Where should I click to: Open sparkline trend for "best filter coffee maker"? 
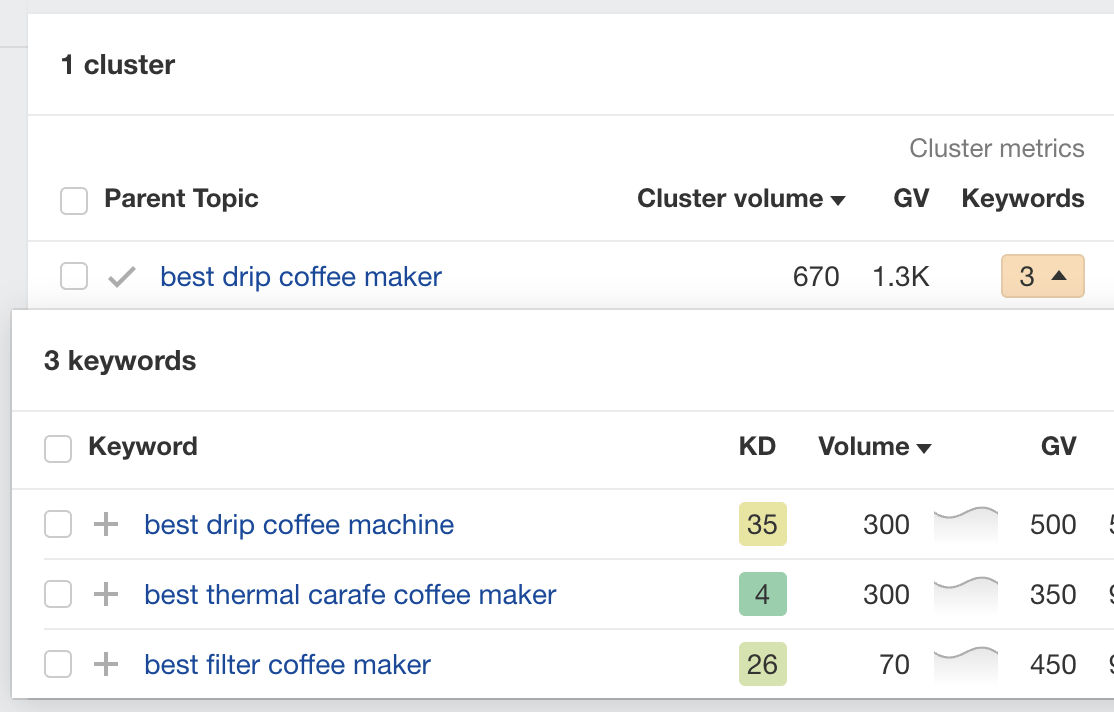(965, 664)
